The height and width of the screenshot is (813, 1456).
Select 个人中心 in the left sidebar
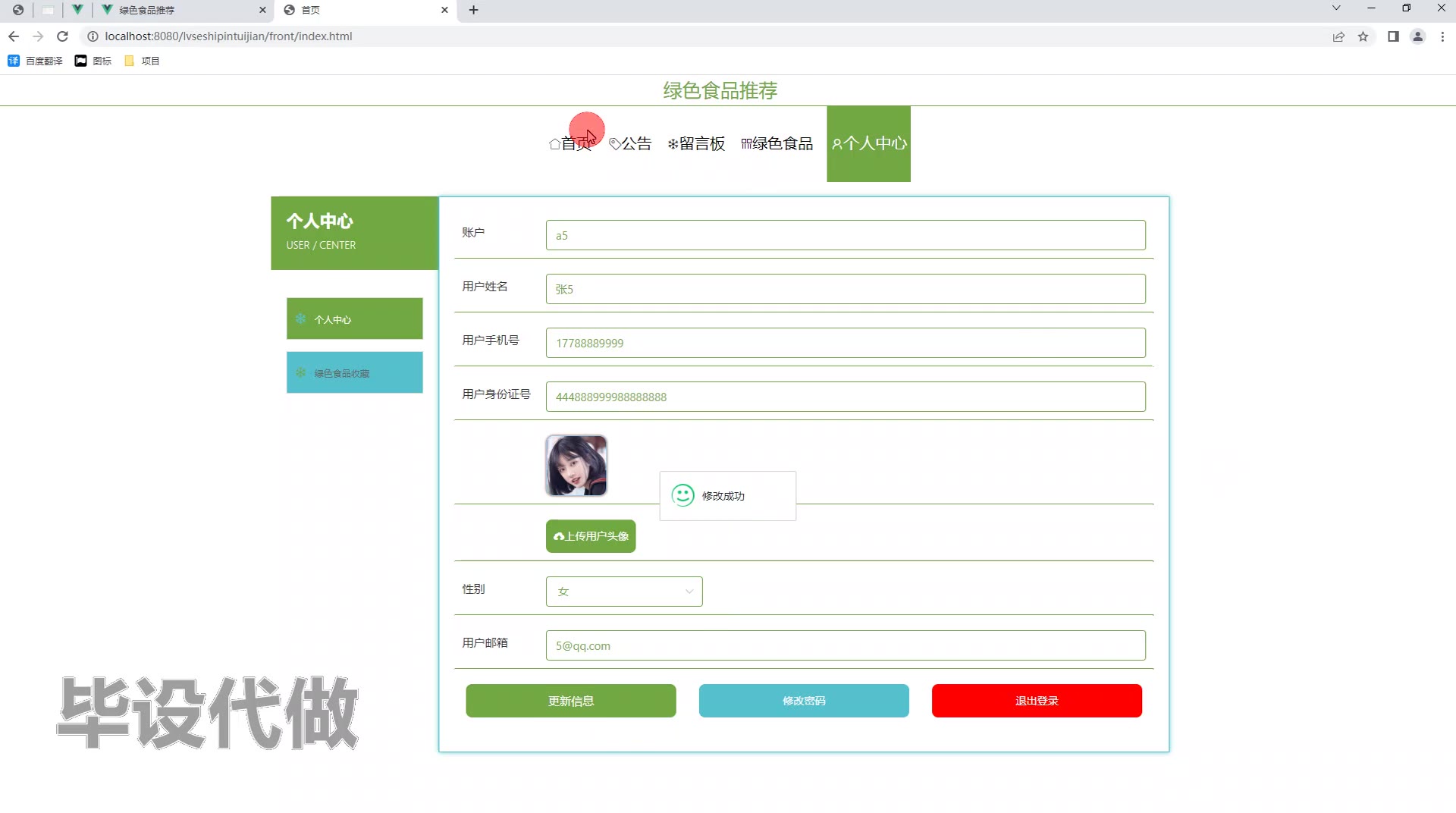click(x=354, y=319)
